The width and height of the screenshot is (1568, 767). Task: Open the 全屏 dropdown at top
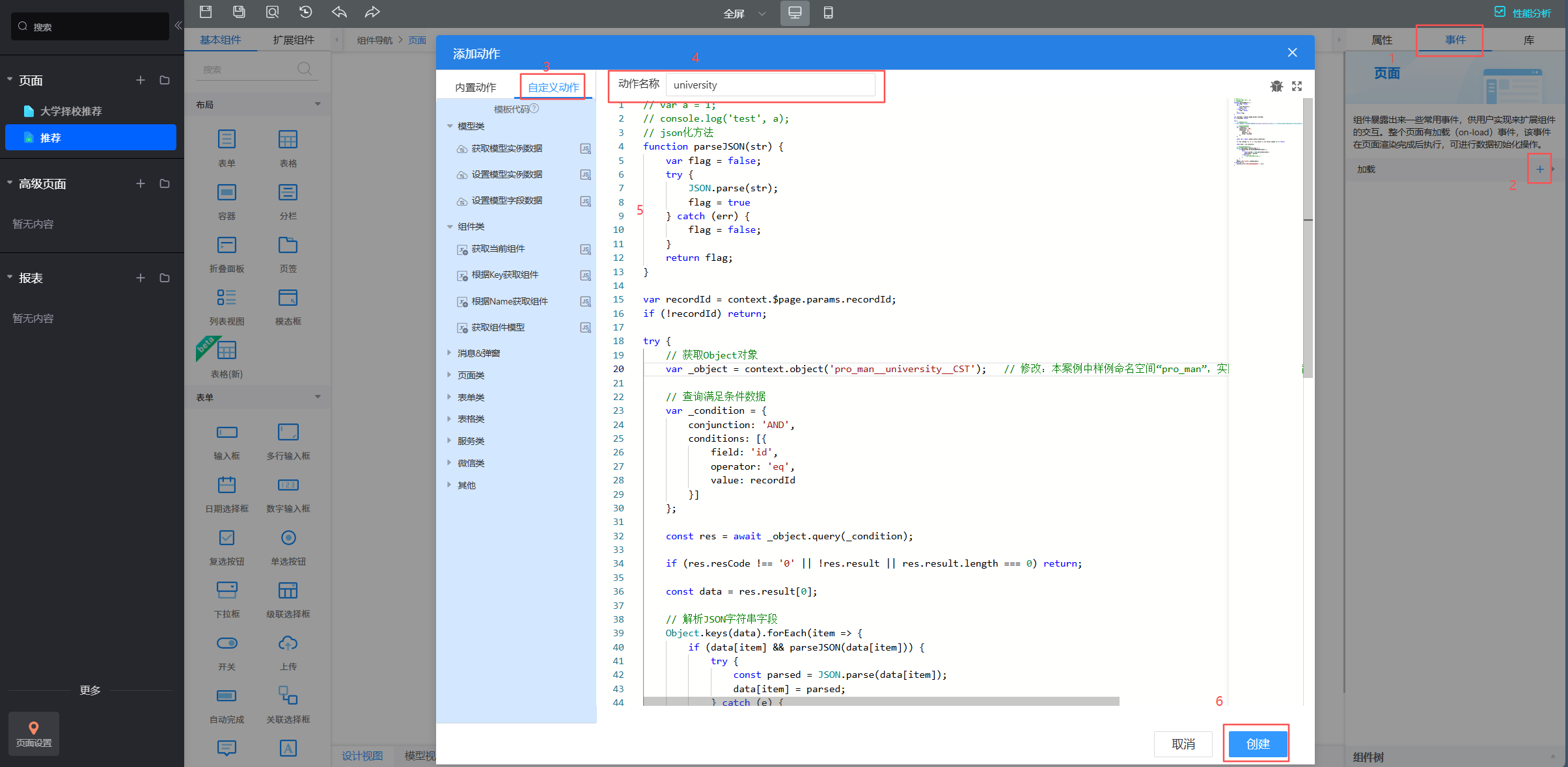744,13
